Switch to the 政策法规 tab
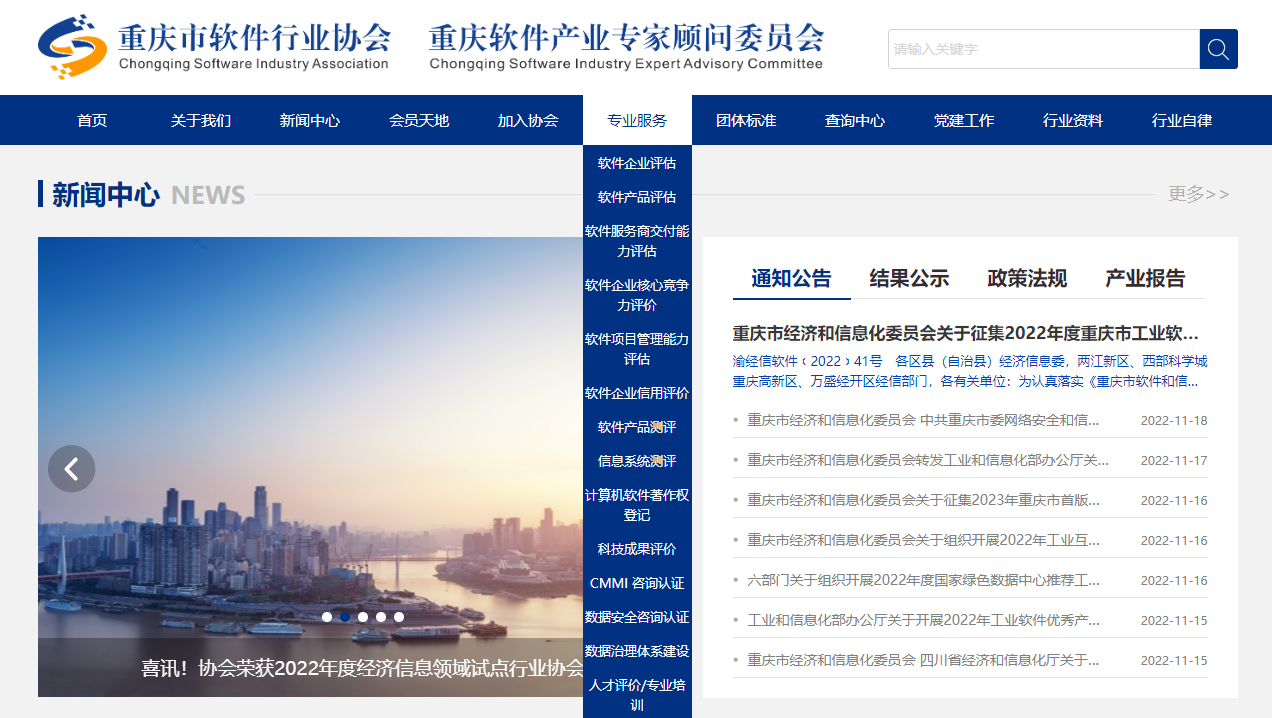The height and width of the screenshot is (718, 1272). coord(1027,278)
